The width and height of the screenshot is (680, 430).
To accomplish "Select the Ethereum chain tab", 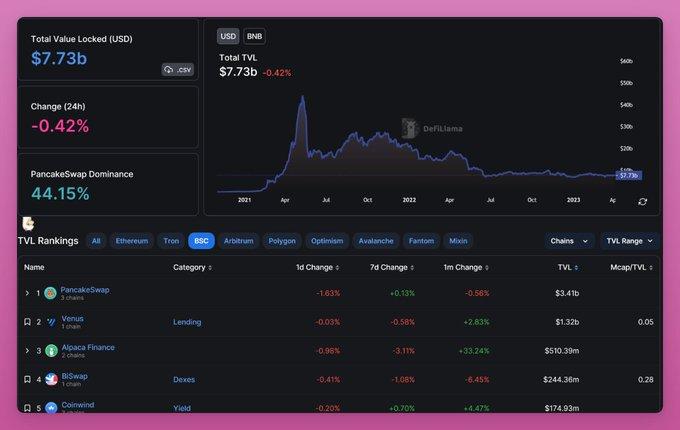I will (x=132, y=241).
